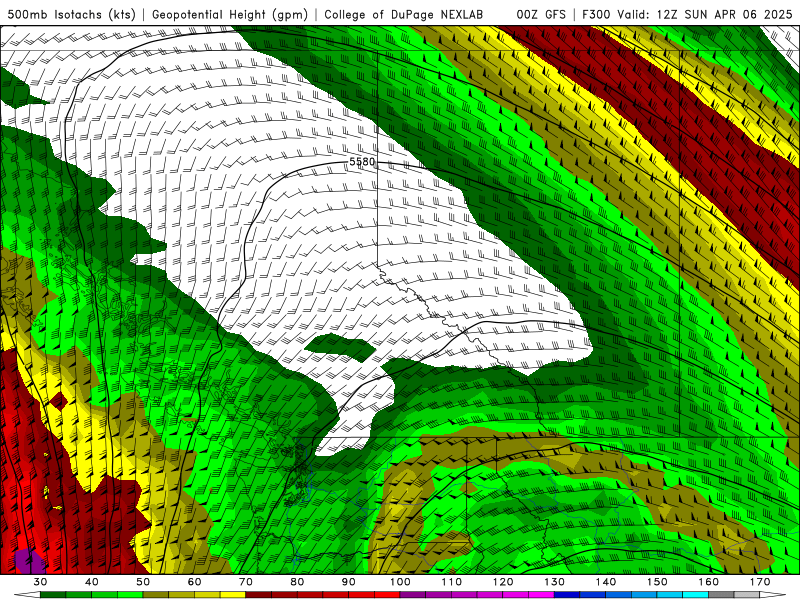This screenshot has width=800, height=600.
Task: Select the olive swatch starting at 50 kts
Action: point(156,595)
